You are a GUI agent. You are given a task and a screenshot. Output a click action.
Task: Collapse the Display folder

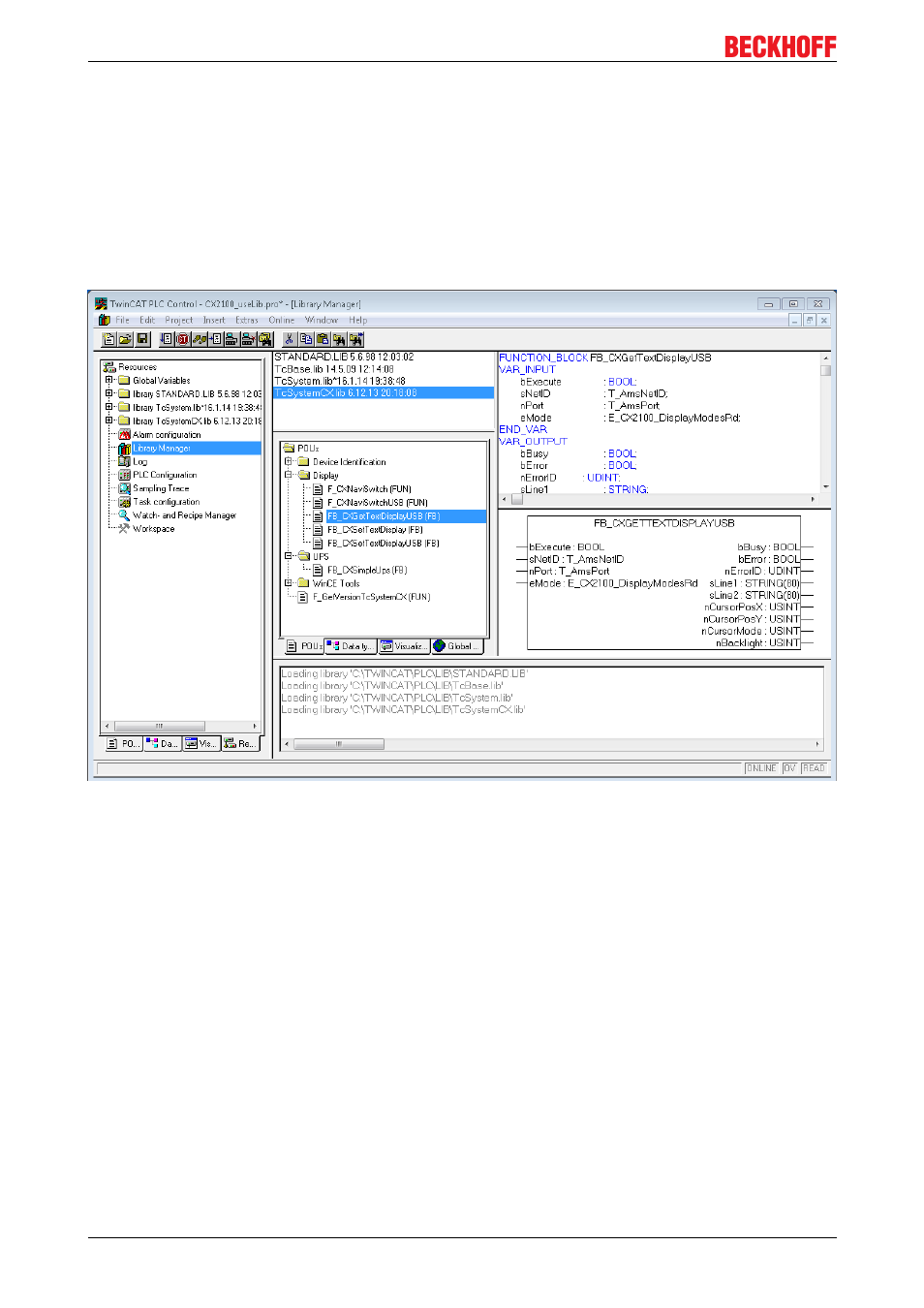pos(289,476)
